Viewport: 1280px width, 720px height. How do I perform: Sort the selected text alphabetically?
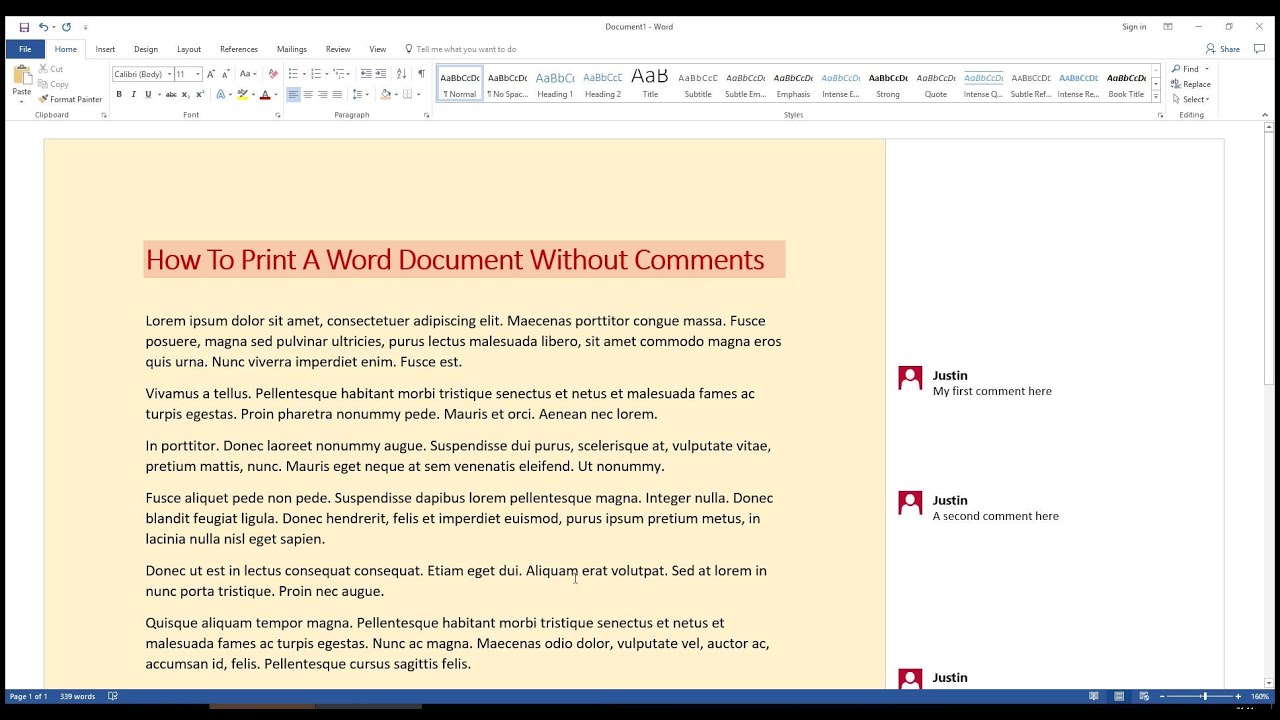click(x=401, y=74)
